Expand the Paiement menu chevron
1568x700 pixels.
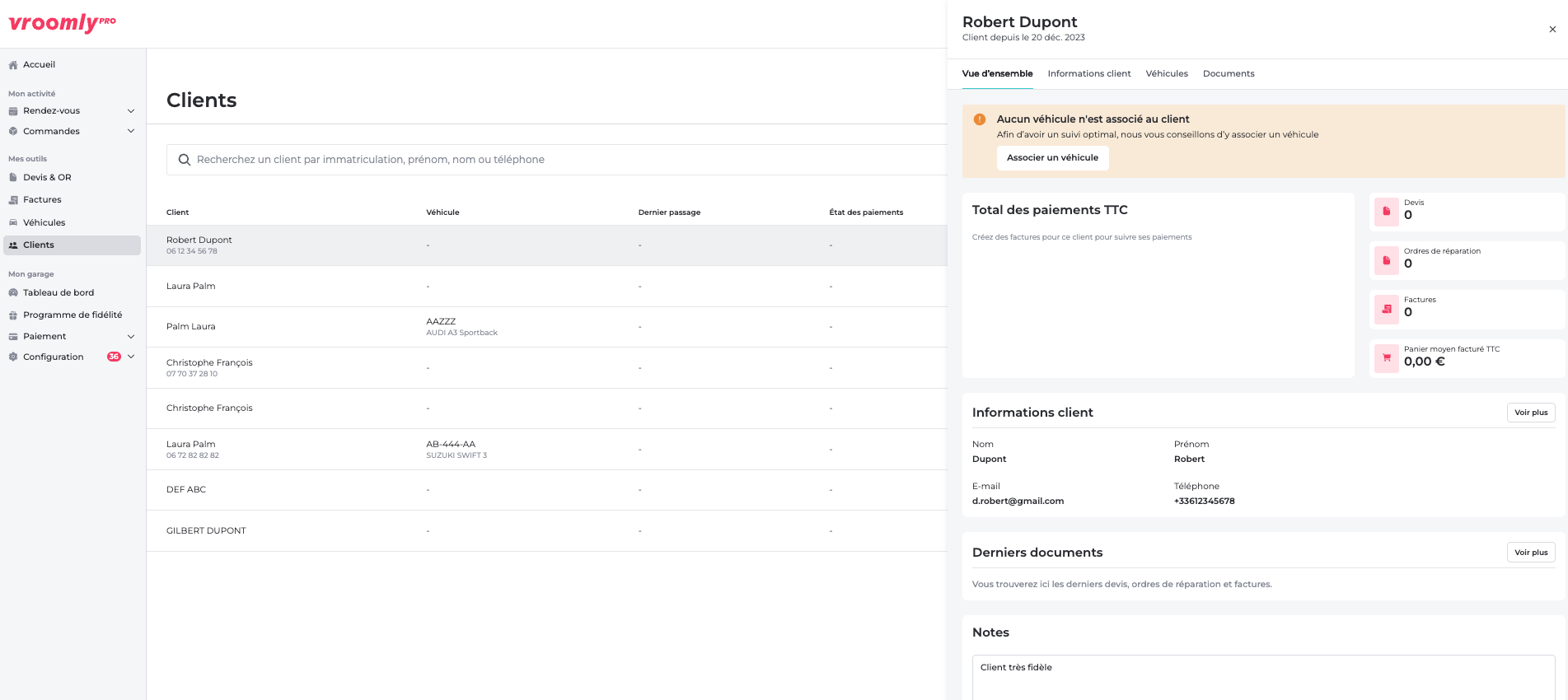pyautogui.click(x=131, y=337)
